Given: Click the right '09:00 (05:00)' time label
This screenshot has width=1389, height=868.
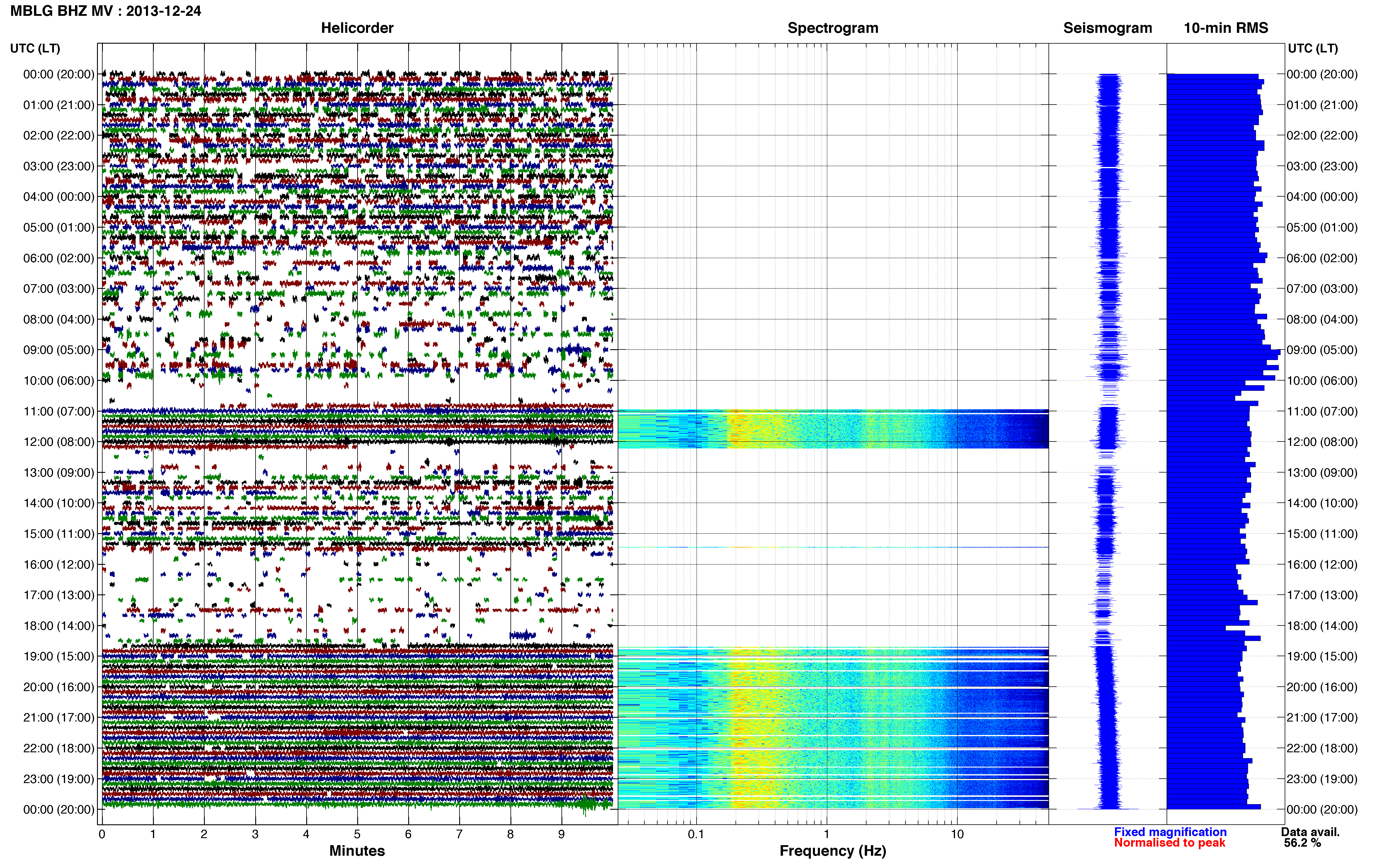Looking at the screenshot, I should coord(1322,349).
